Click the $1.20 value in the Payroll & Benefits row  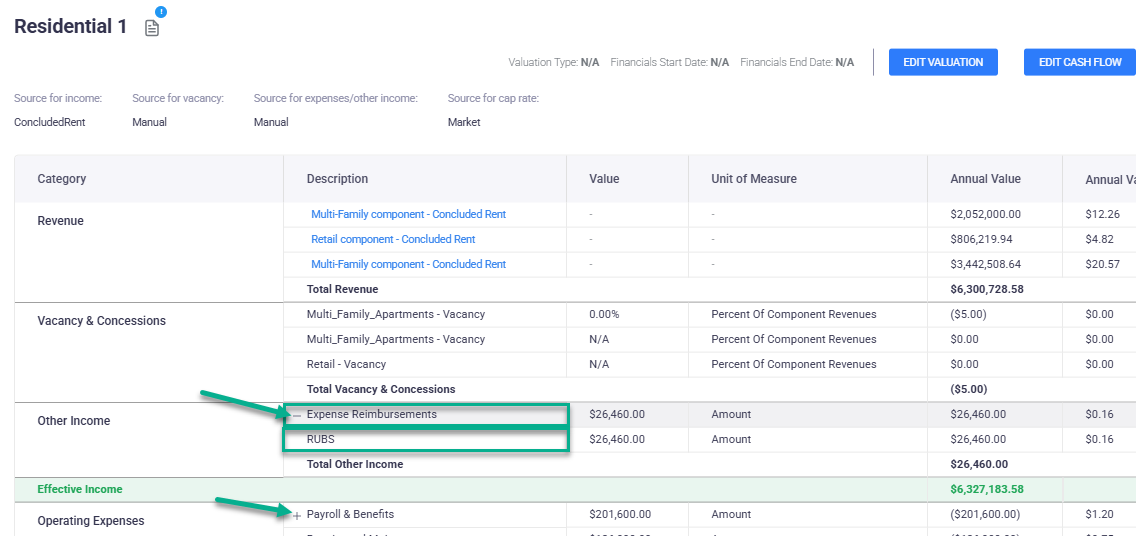pyautogui.click(x=1098, y=514)
